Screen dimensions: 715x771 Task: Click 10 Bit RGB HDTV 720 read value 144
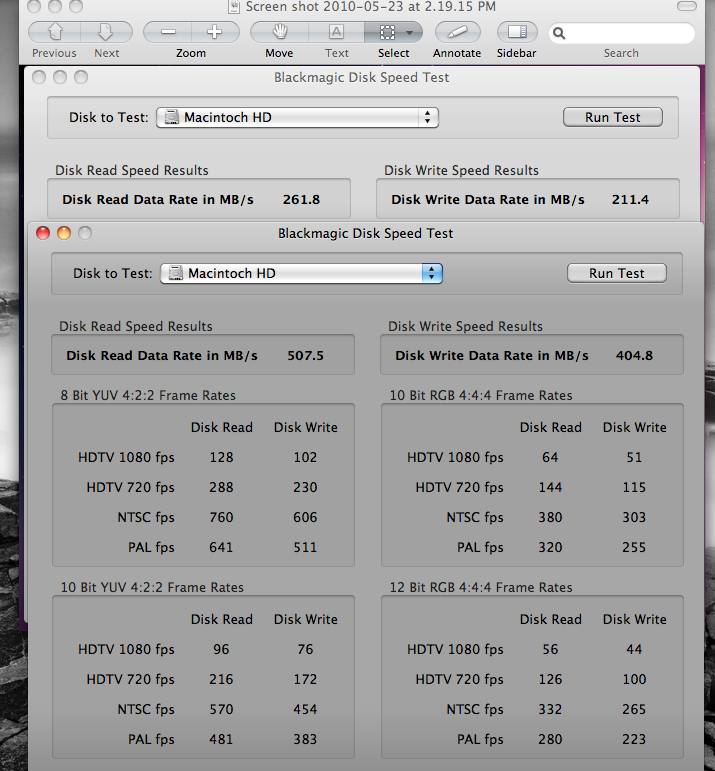550,487
